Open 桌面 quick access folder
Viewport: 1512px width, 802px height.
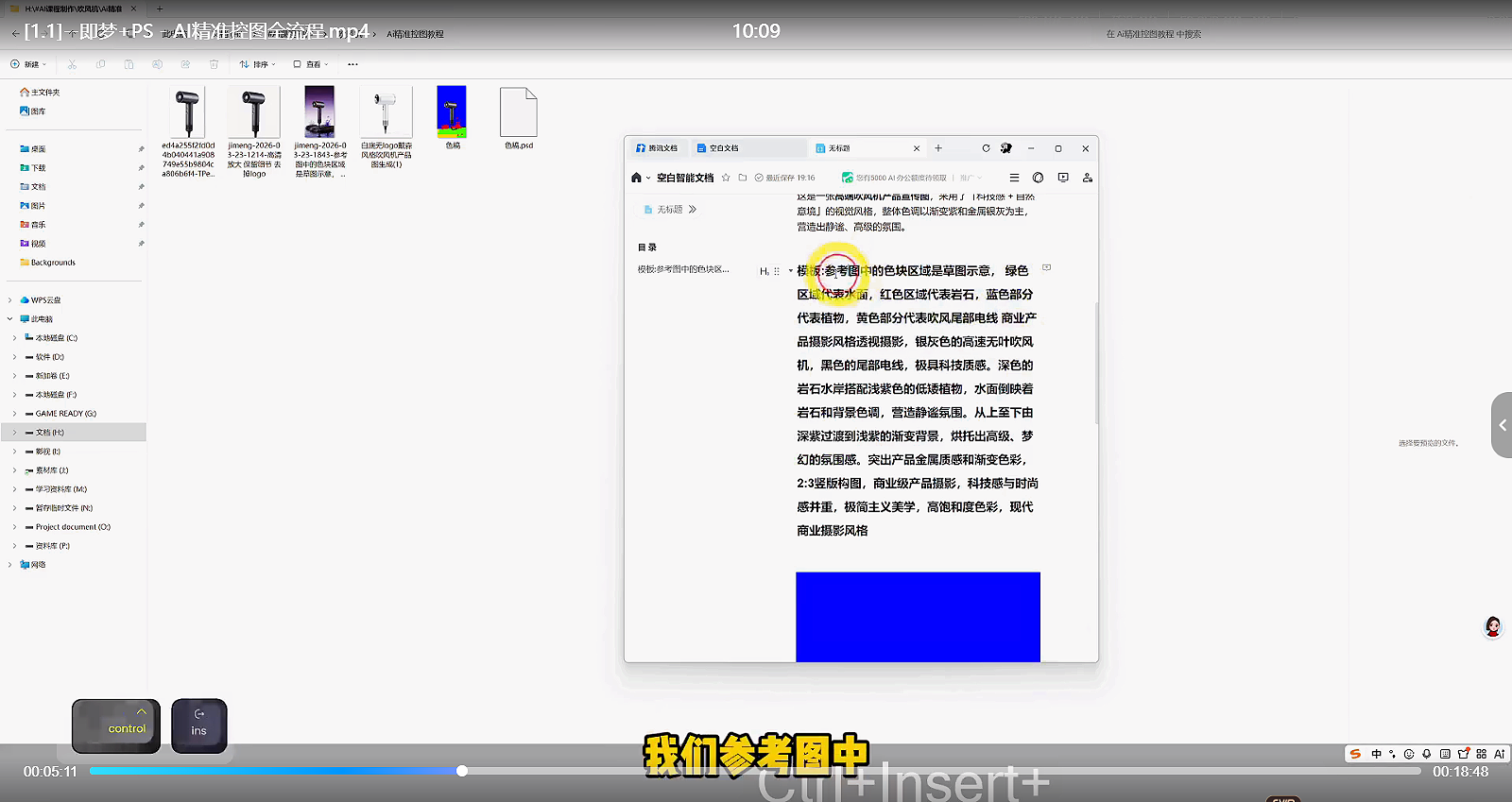[33, 149]
